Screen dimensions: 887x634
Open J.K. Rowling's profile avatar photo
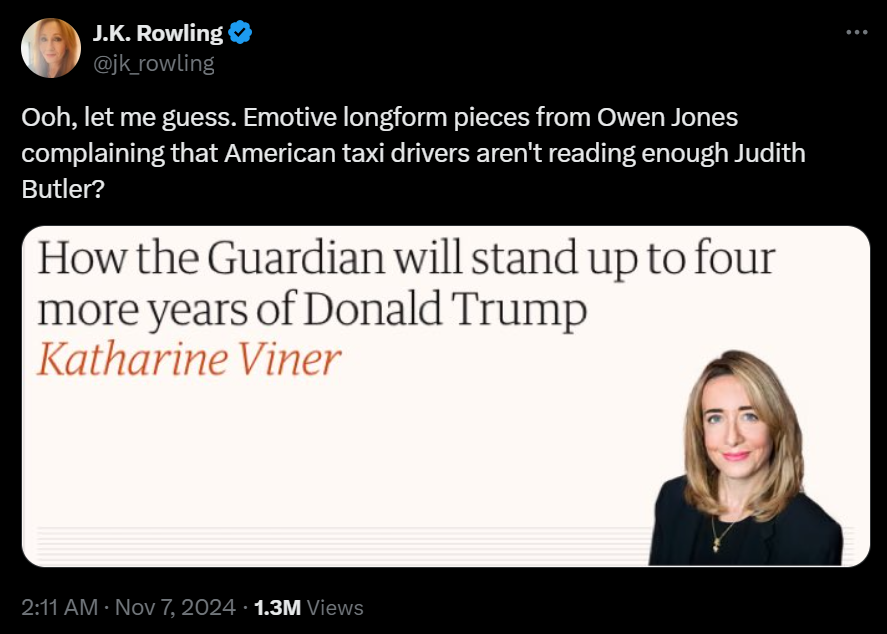(51, 47)
